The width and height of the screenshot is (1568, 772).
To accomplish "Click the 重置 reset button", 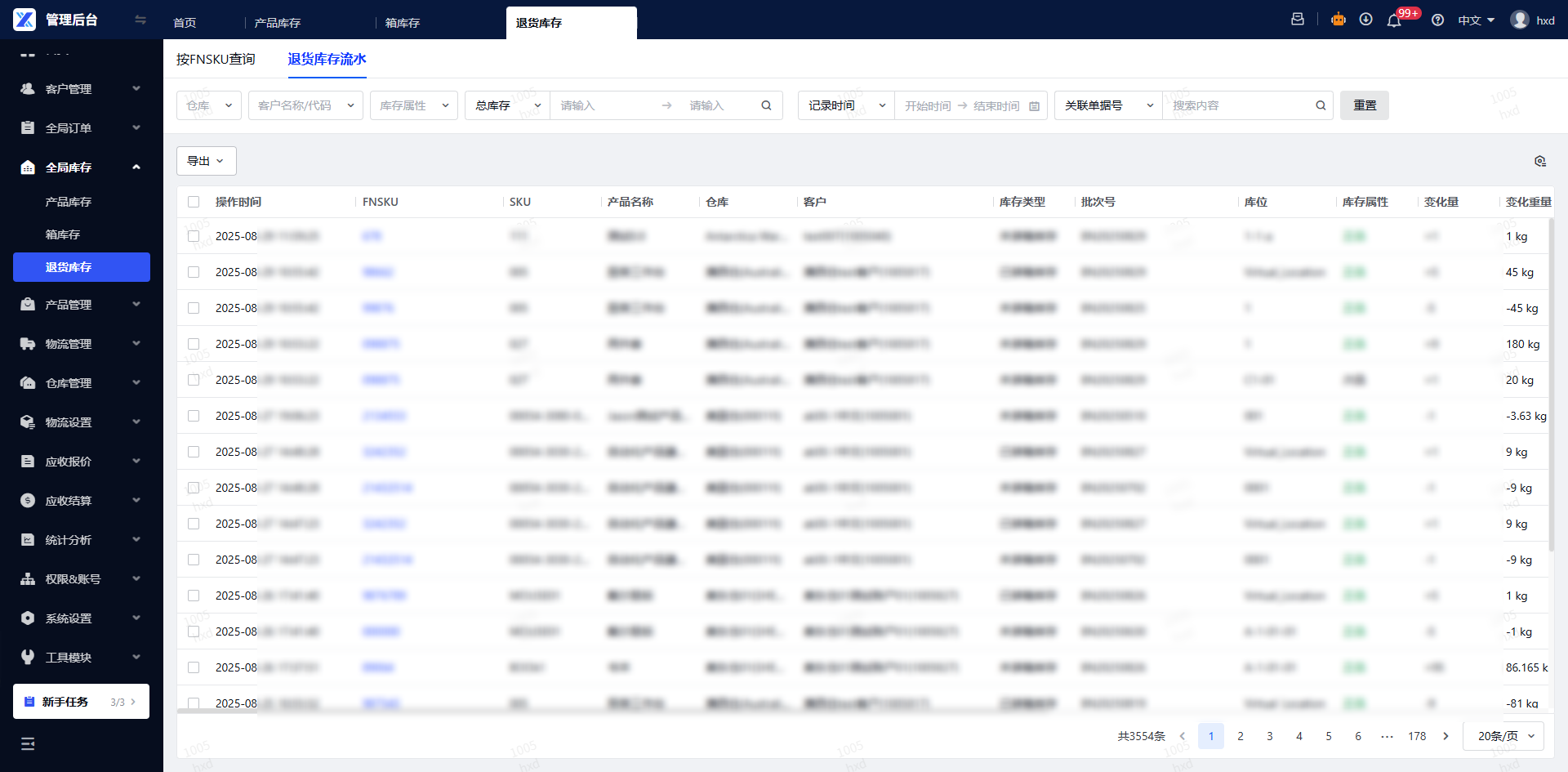I will (1365, 105).
